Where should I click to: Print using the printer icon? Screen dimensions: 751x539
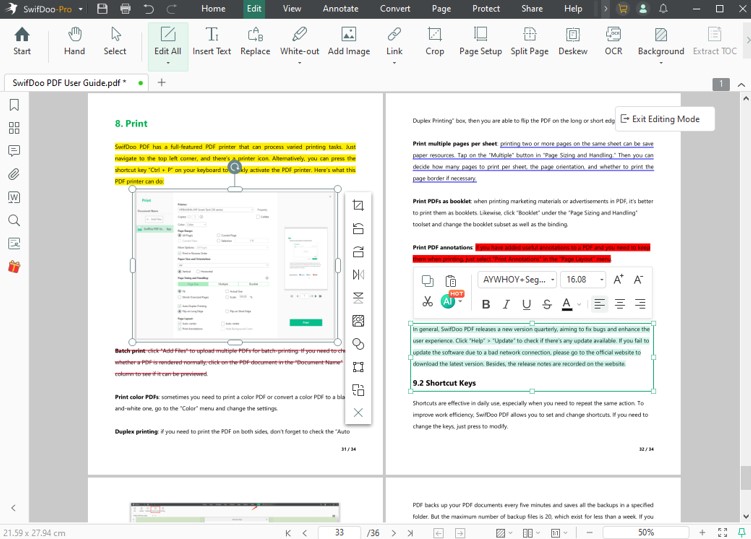125,9
